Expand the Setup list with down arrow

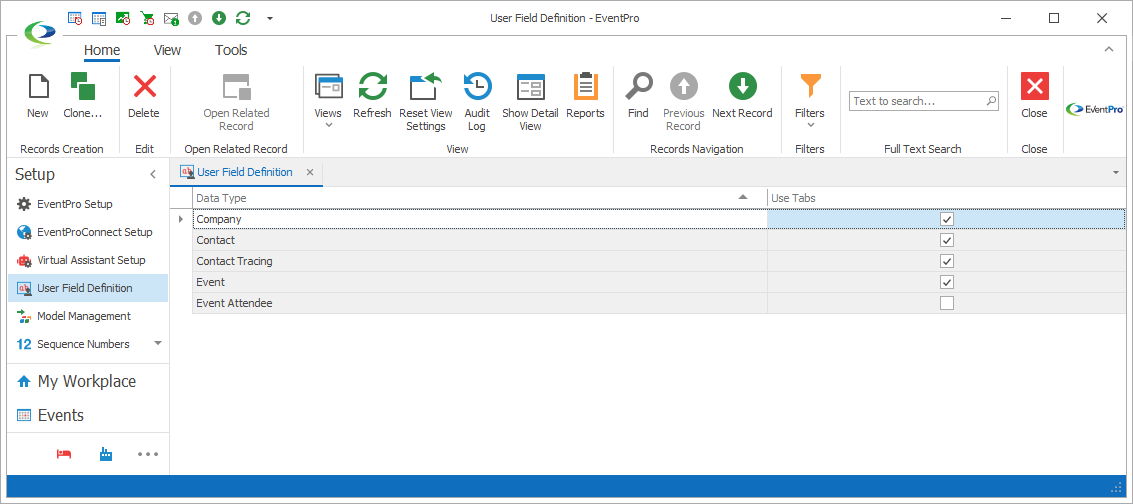(158, 343)
